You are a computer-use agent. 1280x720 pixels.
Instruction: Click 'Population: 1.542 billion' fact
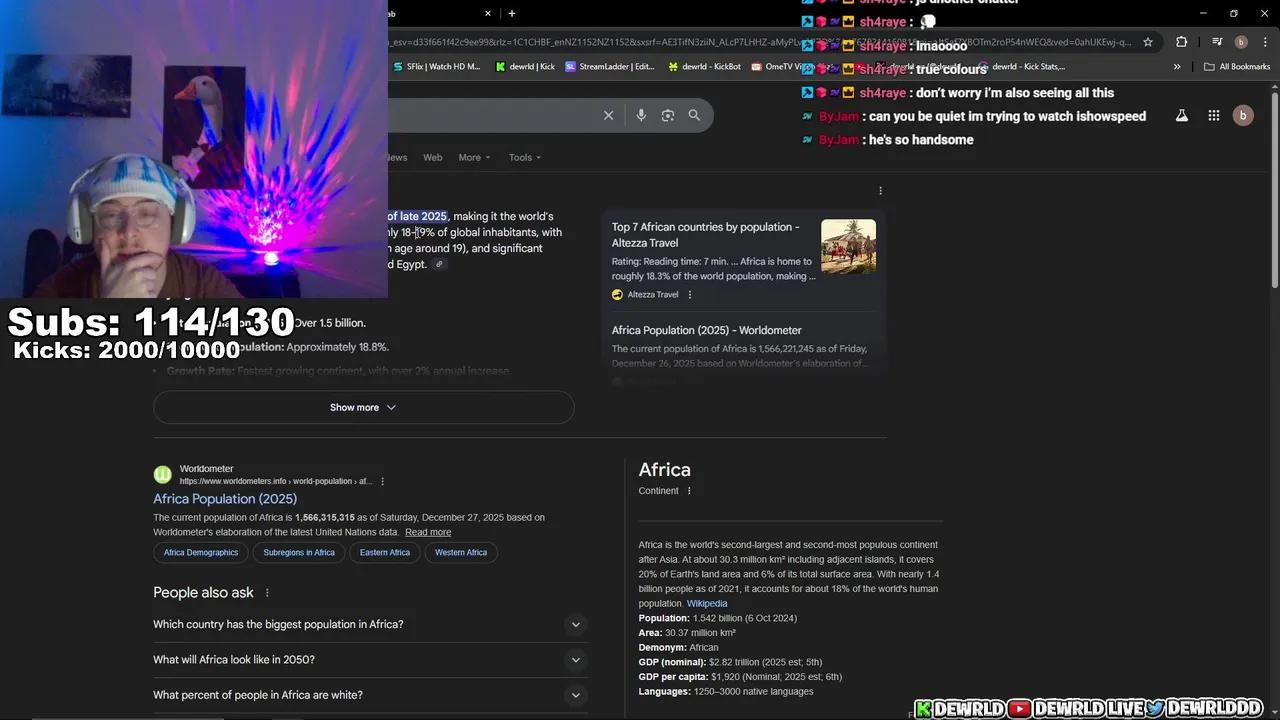[x=718, y=618]
